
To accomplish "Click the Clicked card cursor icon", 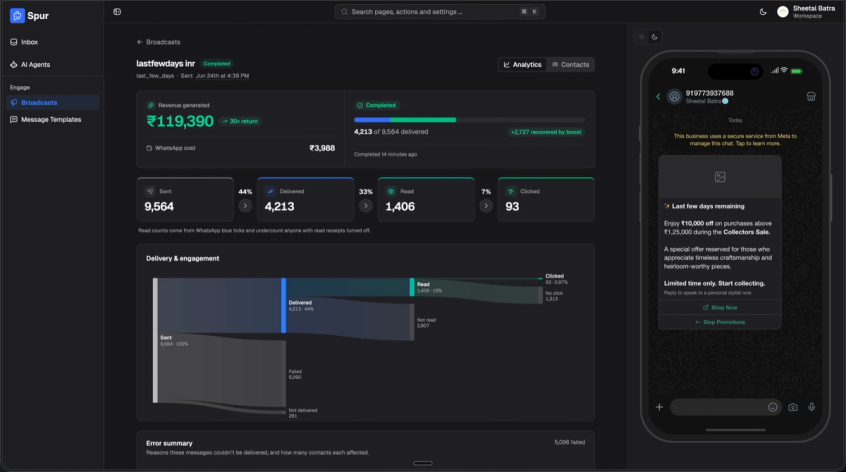I will pos(511,191).
